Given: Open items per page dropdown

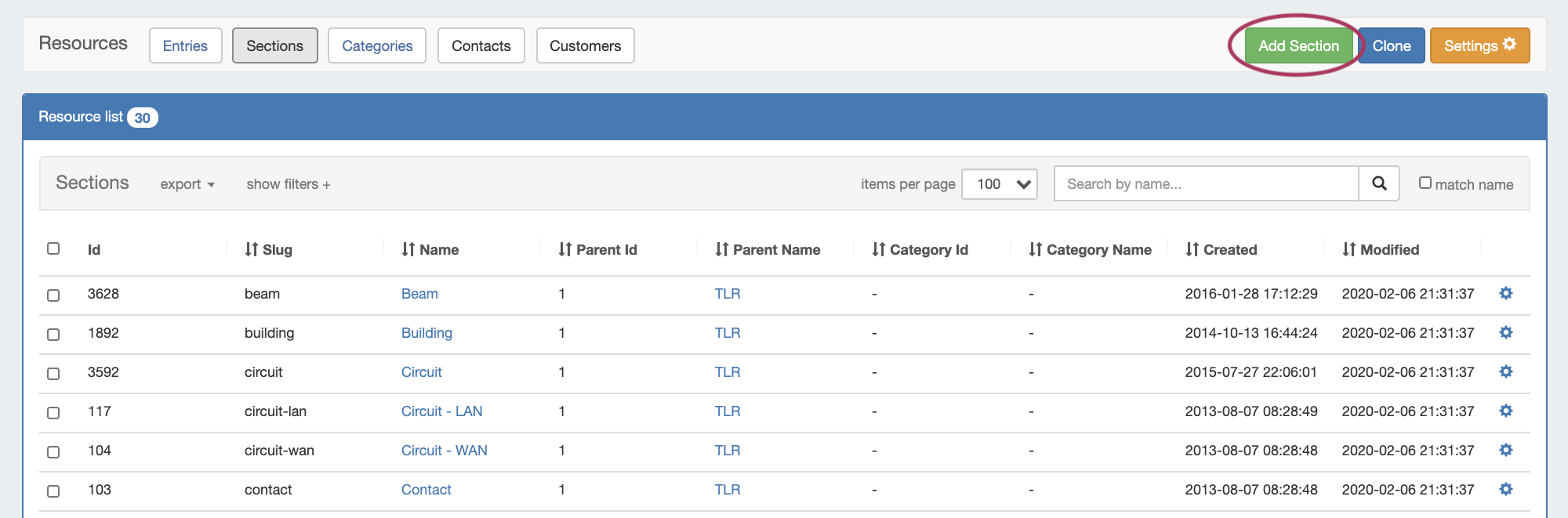Looking at the screenshot, I should (1000, 184).
